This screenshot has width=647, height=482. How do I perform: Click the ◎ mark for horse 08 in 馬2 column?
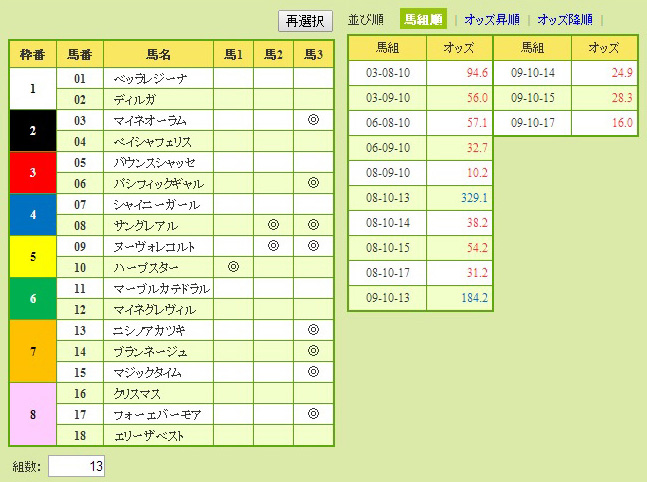click(x=273, y=225)
